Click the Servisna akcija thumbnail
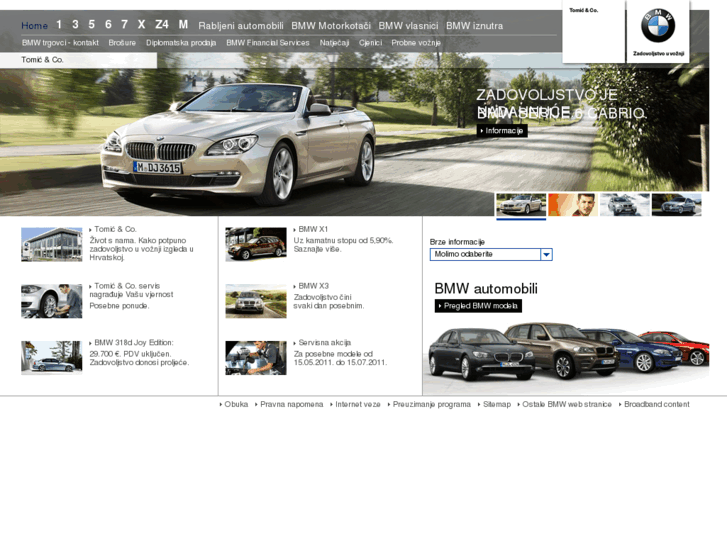Viewport: 727px width, 545px height. point(256,358)
